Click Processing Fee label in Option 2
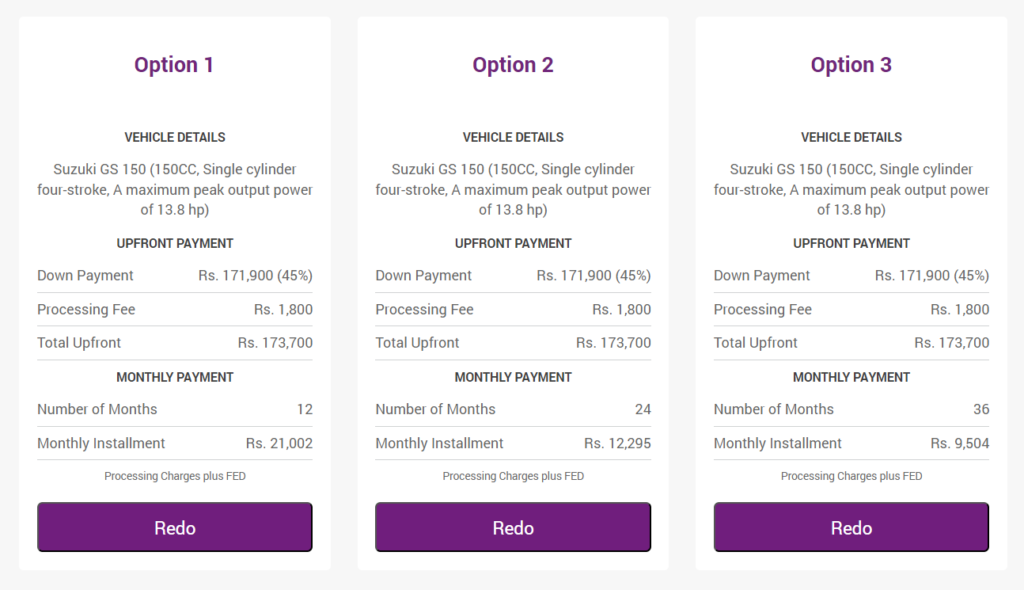This screenshot has width=1024, height=590. pos(424,309)
